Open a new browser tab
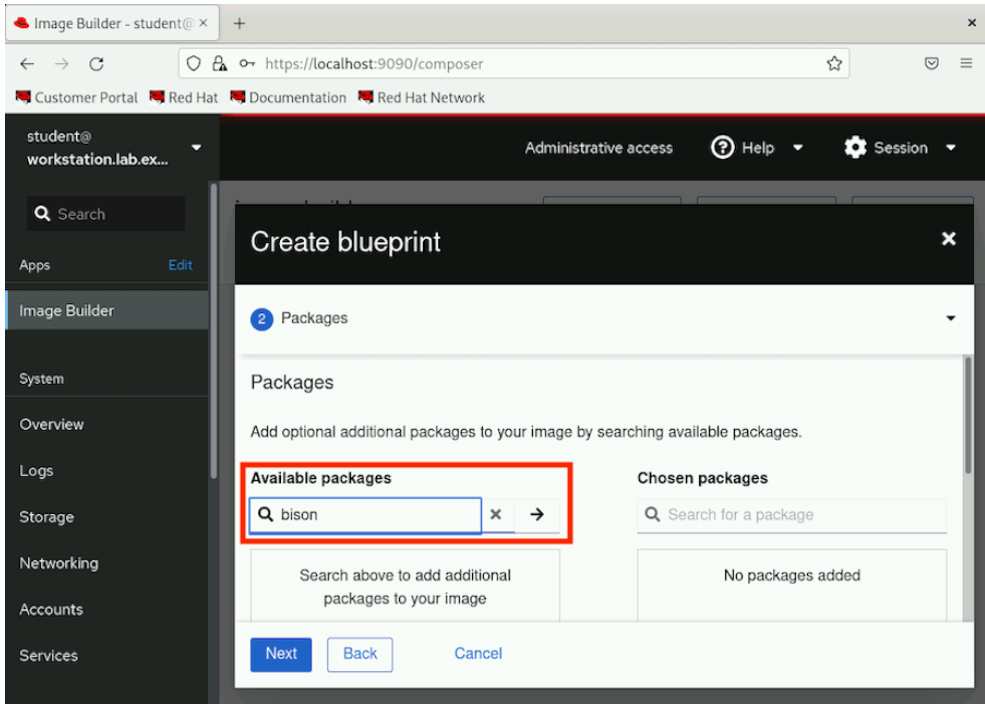The height and width of the screenshot is (708, 985). [x=239, y=24]
